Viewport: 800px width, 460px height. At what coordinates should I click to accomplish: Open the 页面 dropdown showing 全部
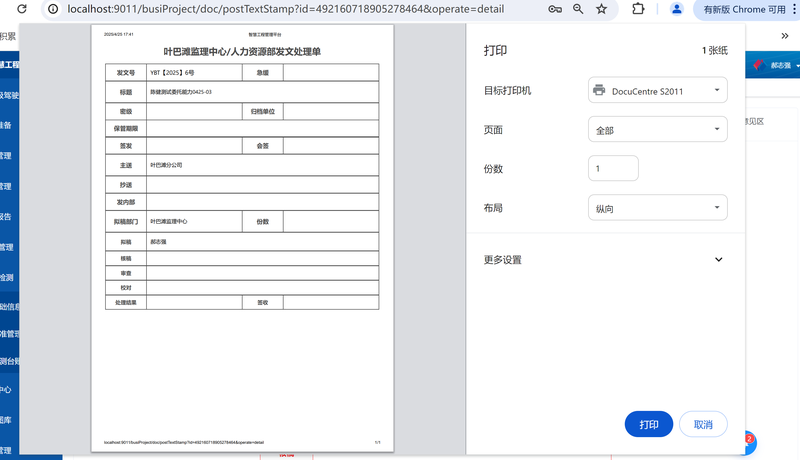click(x=657, y=130)
